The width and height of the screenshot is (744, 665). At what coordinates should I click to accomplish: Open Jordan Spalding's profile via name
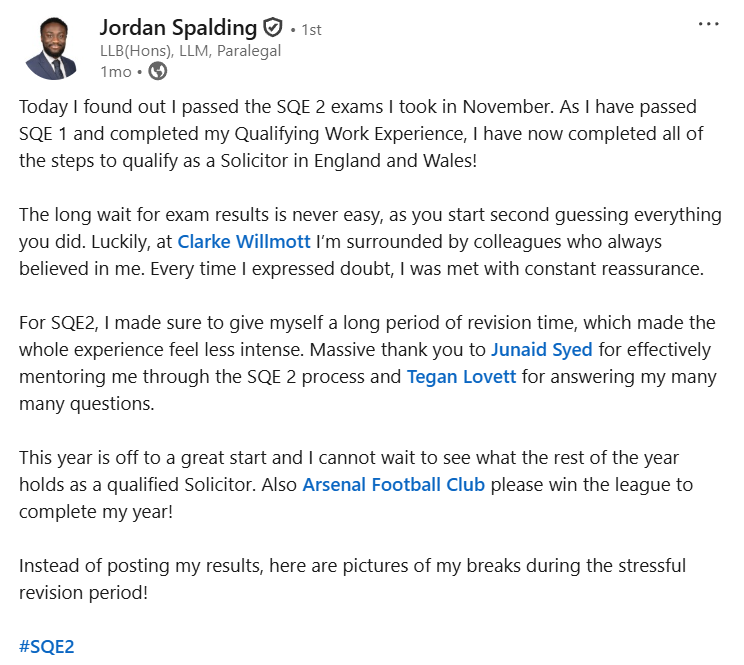178,28
